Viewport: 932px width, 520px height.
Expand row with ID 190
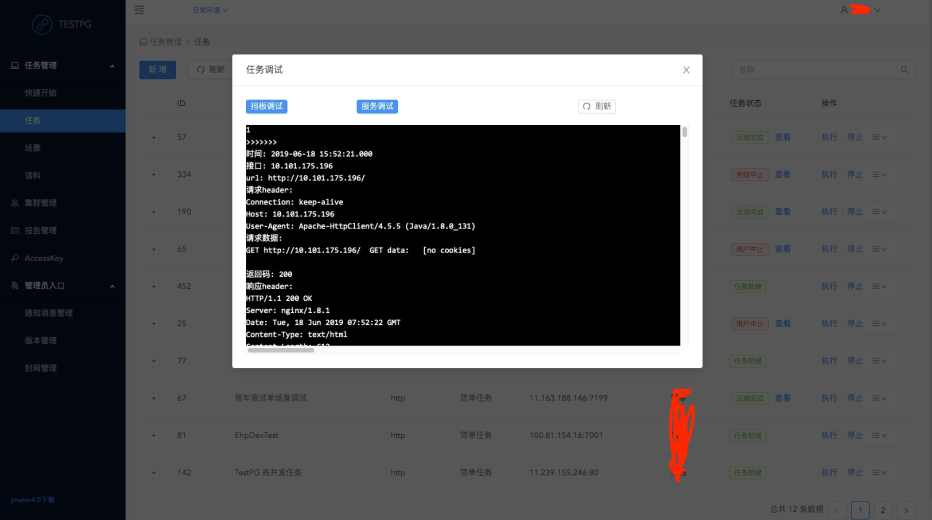point(153,212)
